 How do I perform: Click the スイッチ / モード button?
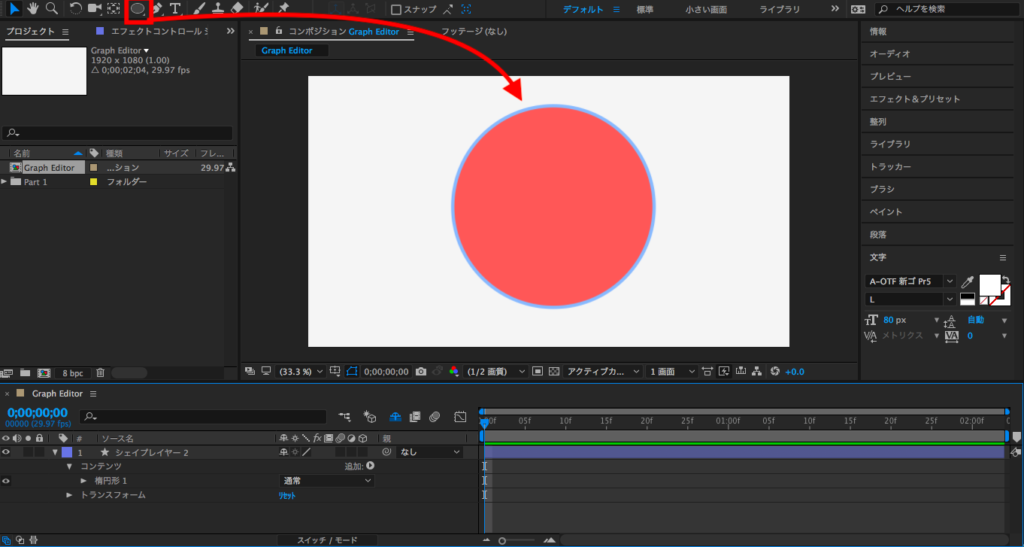click(328, 540)
